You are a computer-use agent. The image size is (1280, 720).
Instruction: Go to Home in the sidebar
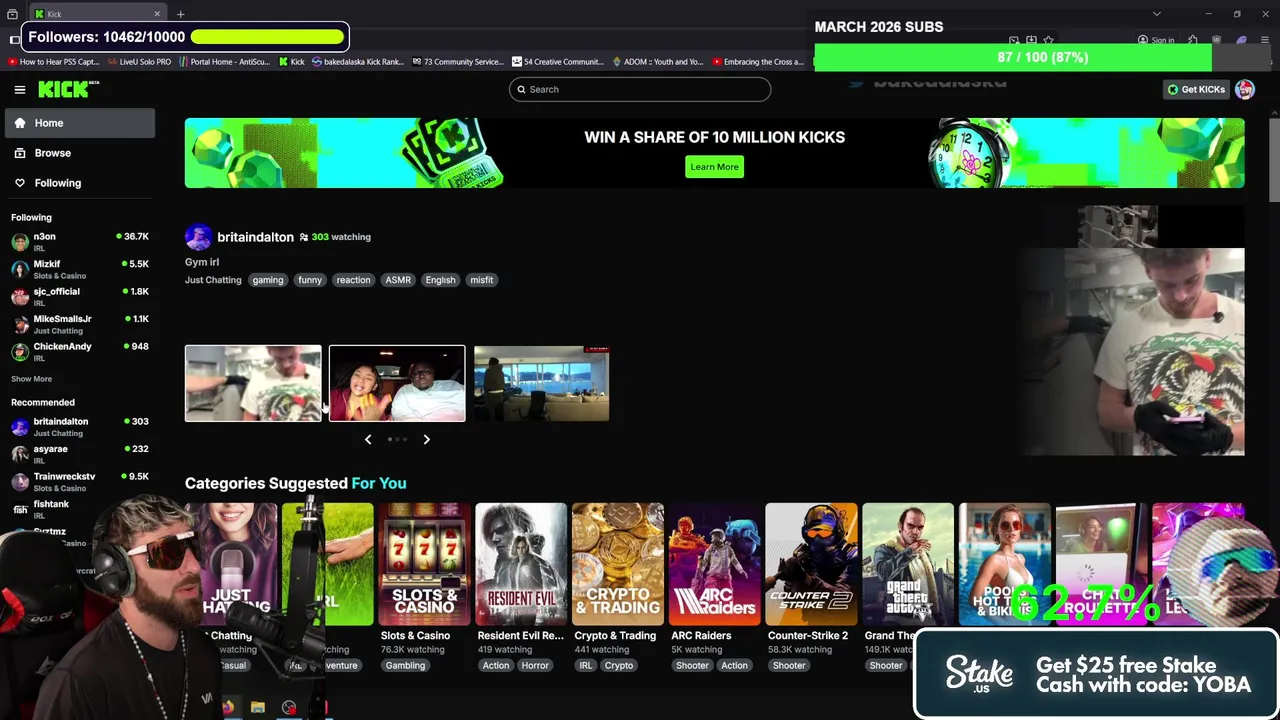80,123
